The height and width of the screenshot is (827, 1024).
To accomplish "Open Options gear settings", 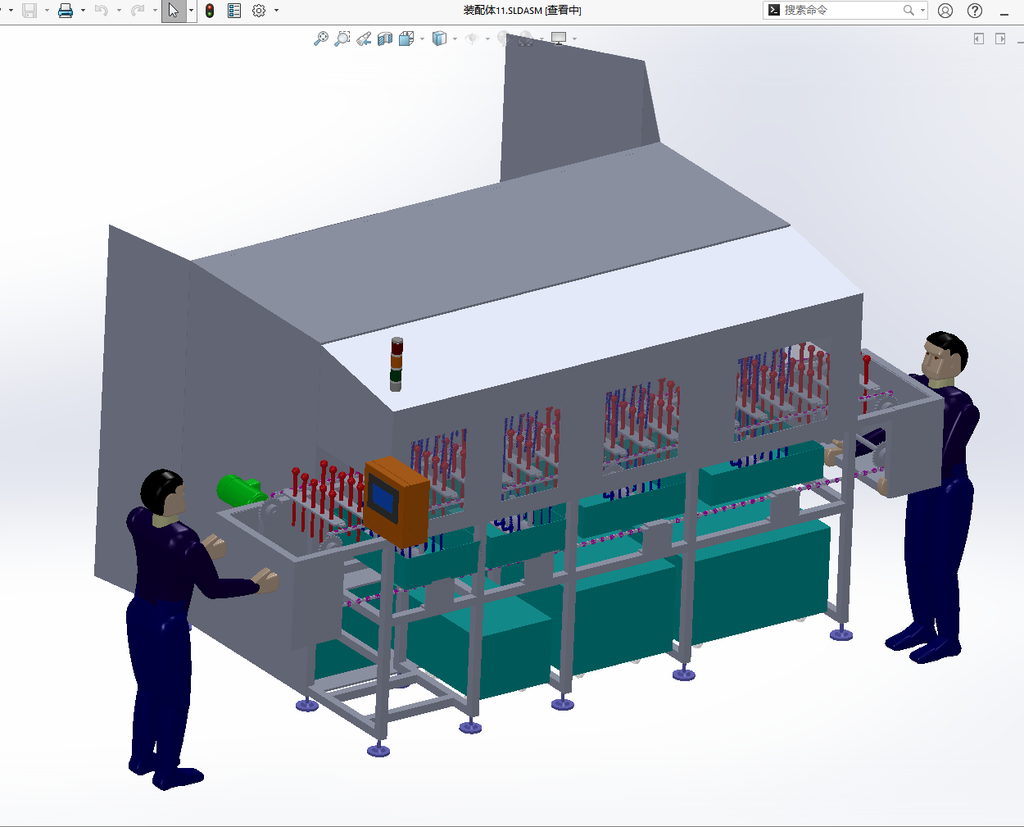I will (259, 10).
